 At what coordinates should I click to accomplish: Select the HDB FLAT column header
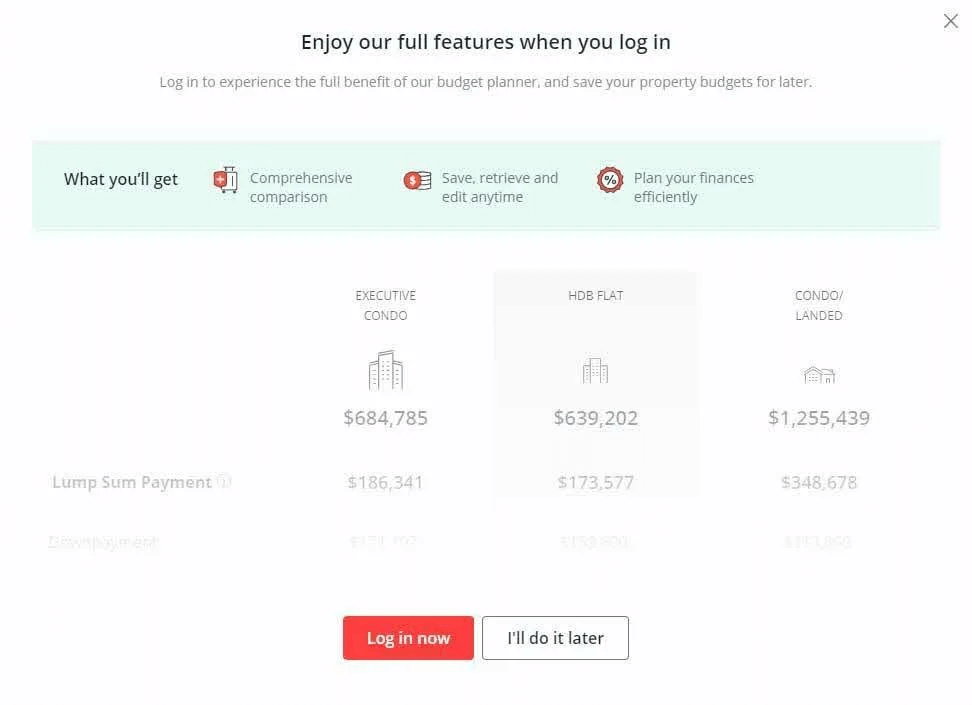[595, 296]
